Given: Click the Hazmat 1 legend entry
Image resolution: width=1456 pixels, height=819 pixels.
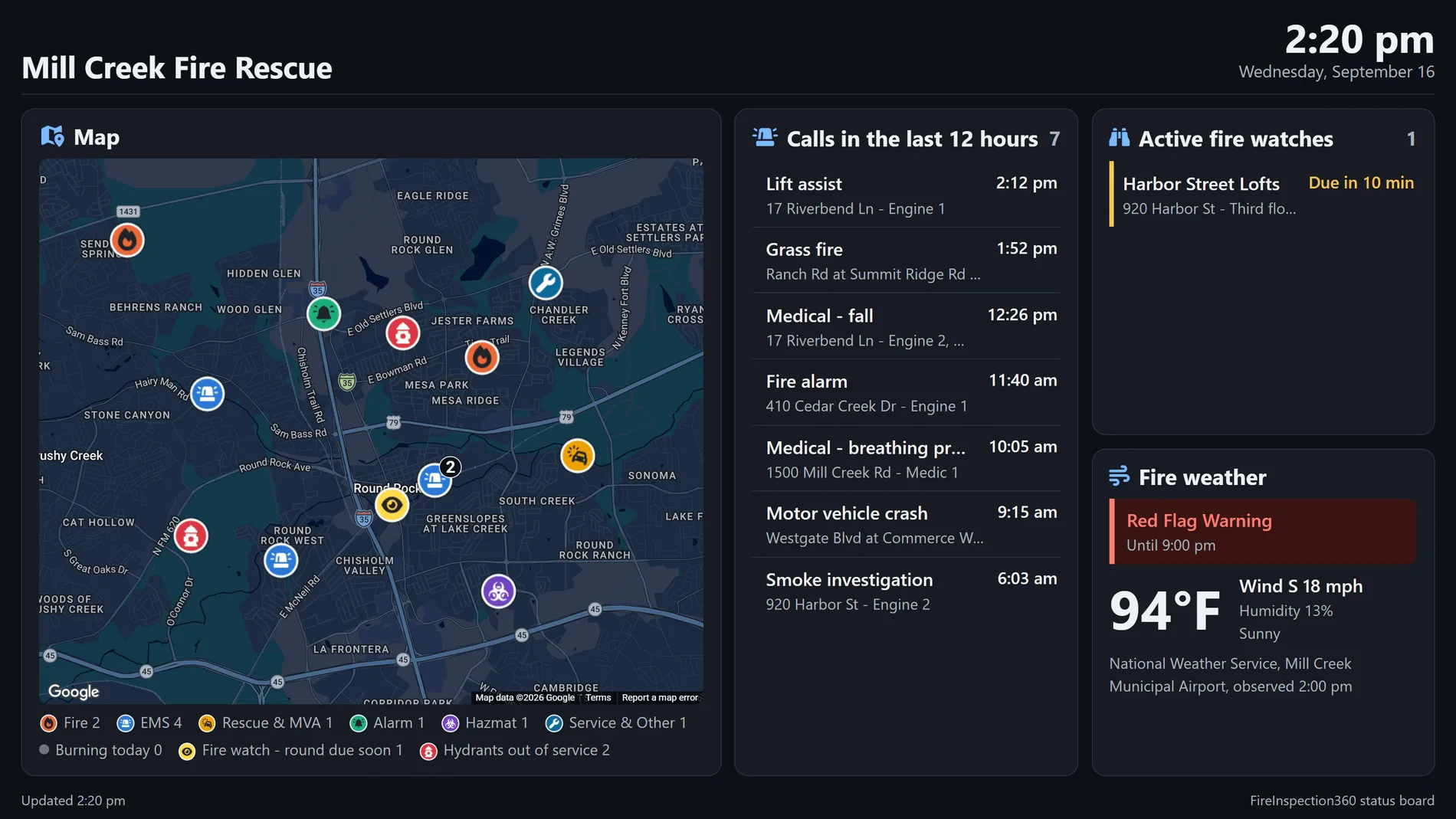Looking at the screenshot, I should [485, 723].
